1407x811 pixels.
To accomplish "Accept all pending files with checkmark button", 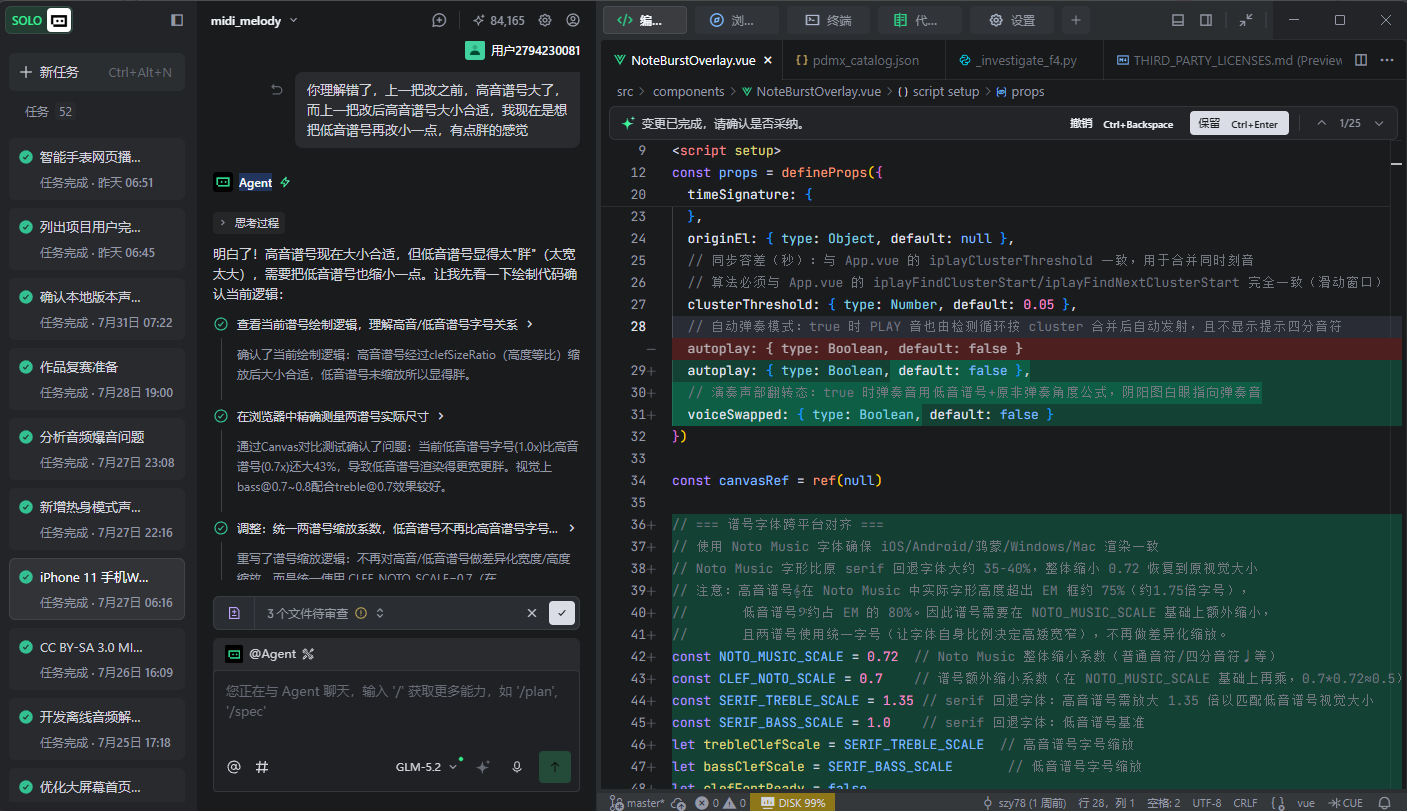I will tap(562, 613).
